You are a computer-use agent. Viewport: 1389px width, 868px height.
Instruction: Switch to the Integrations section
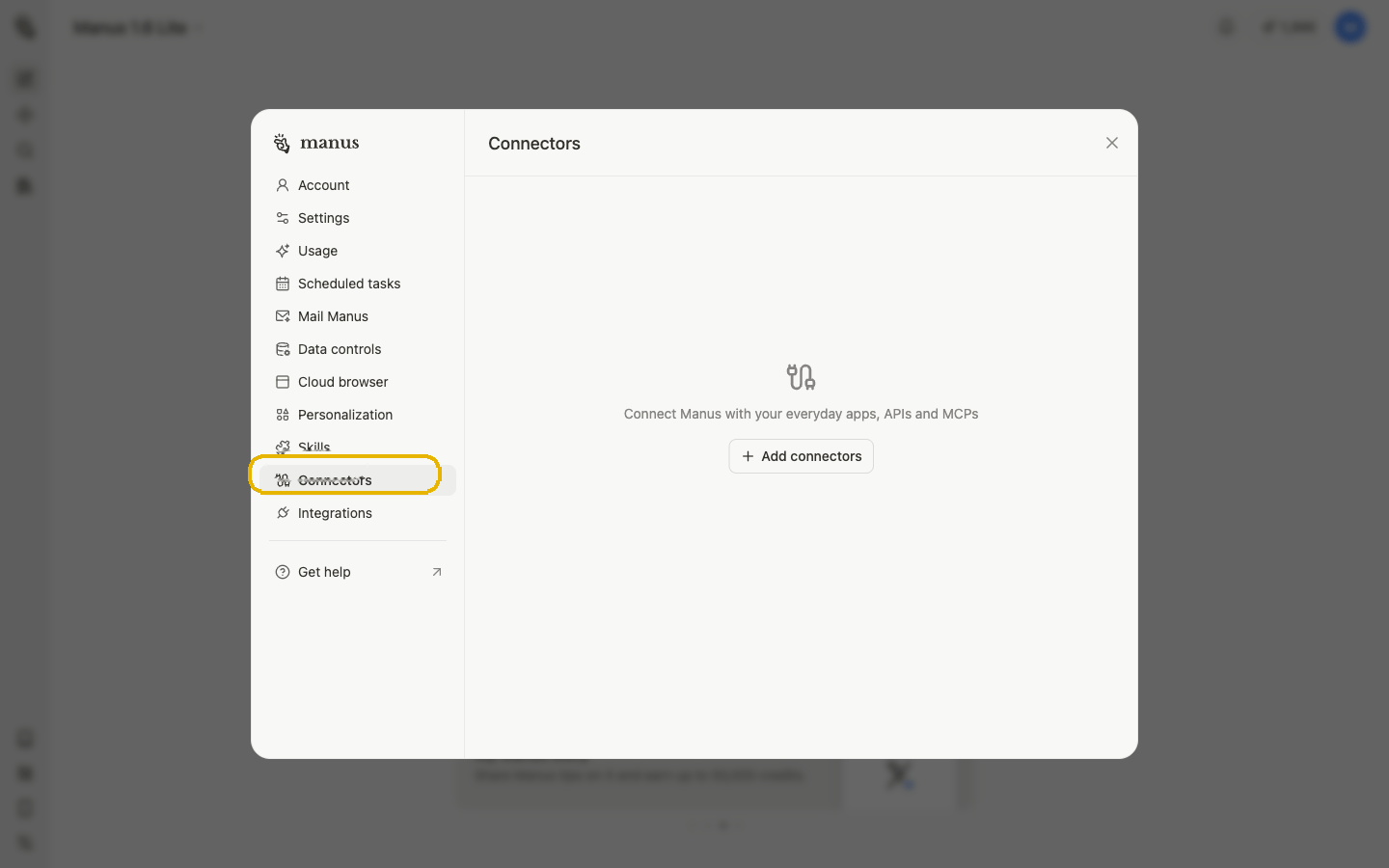tap(335, 512)
